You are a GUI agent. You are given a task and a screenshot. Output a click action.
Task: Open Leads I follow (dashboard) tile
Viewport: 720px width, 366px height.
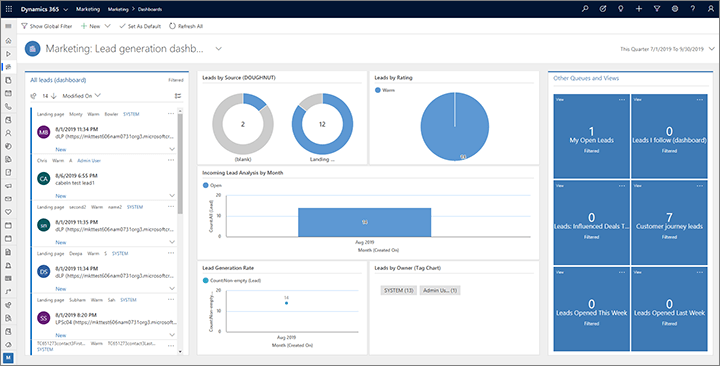(669, 136)
